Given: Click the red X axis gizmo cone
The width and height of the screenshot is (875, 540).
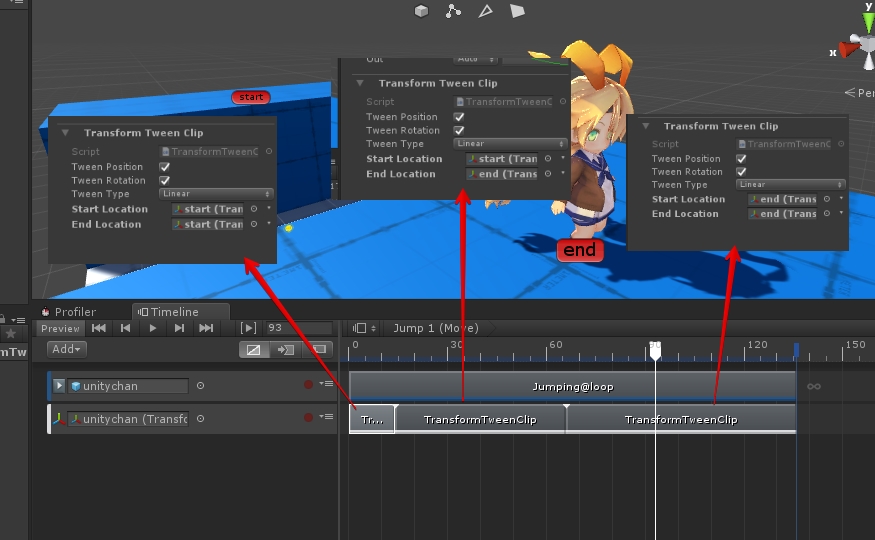Looking at the screenshot, I should 849,49.
